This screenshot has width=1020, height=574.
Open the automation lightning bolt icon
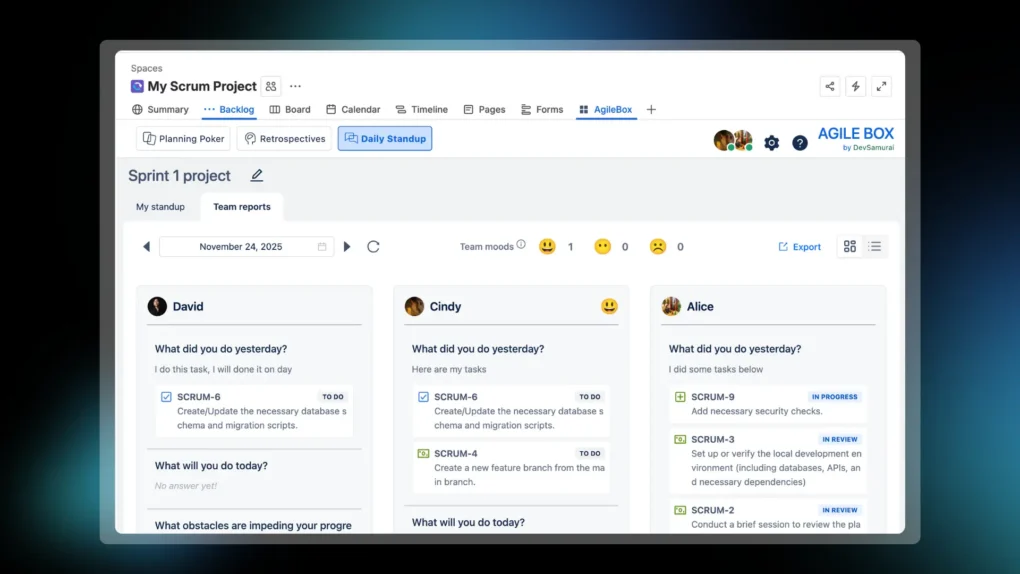(855, 87)
